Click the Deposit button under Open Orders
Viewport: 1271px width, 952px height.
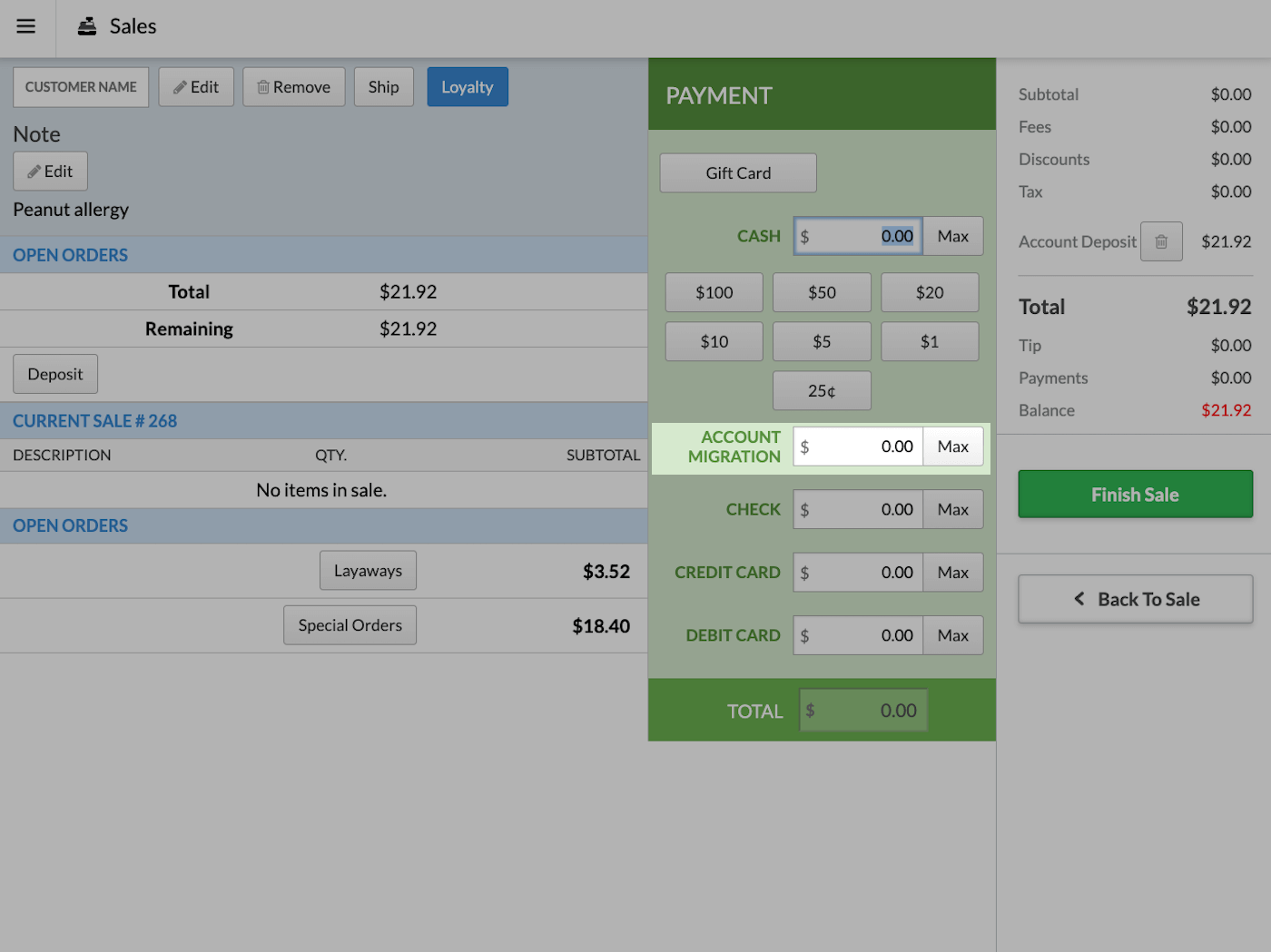(x=54, y=373)
